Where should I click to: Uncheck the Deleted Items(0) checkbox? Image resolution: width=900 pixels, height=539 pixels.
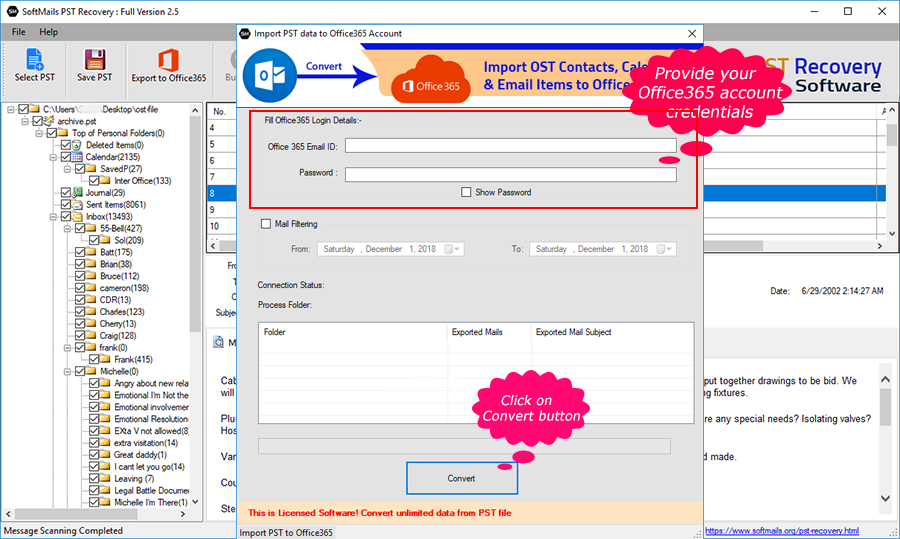pyautogui.click(x=65, y=145)
